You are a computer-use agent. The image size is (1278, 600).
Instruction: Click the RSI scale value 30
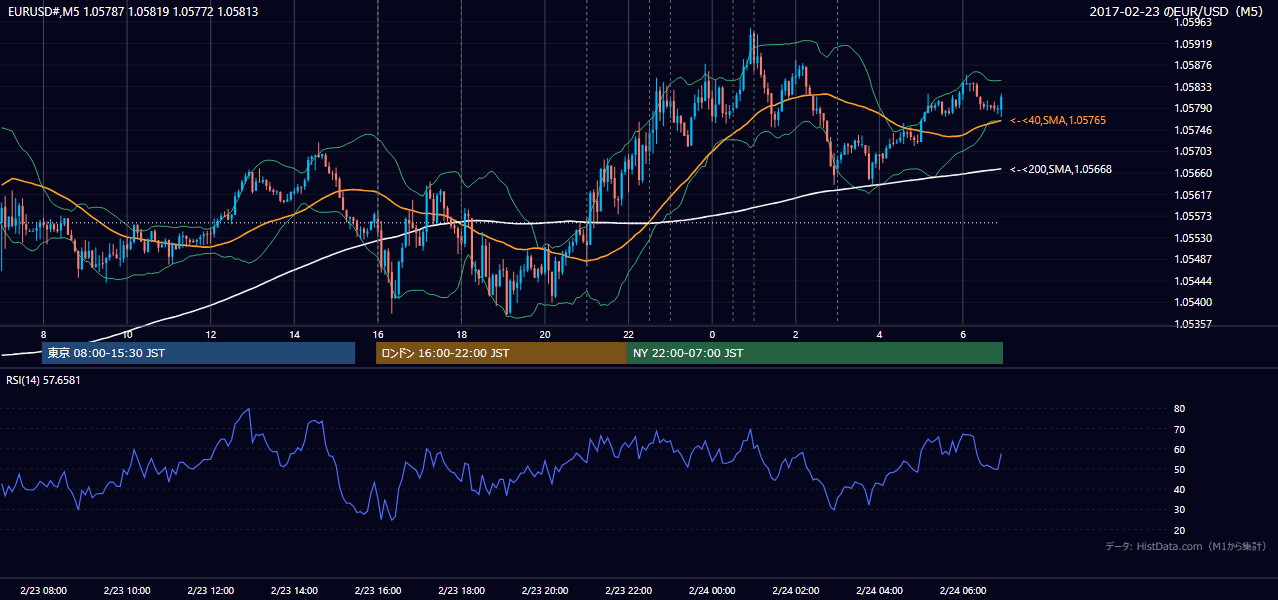(1180, 510)
